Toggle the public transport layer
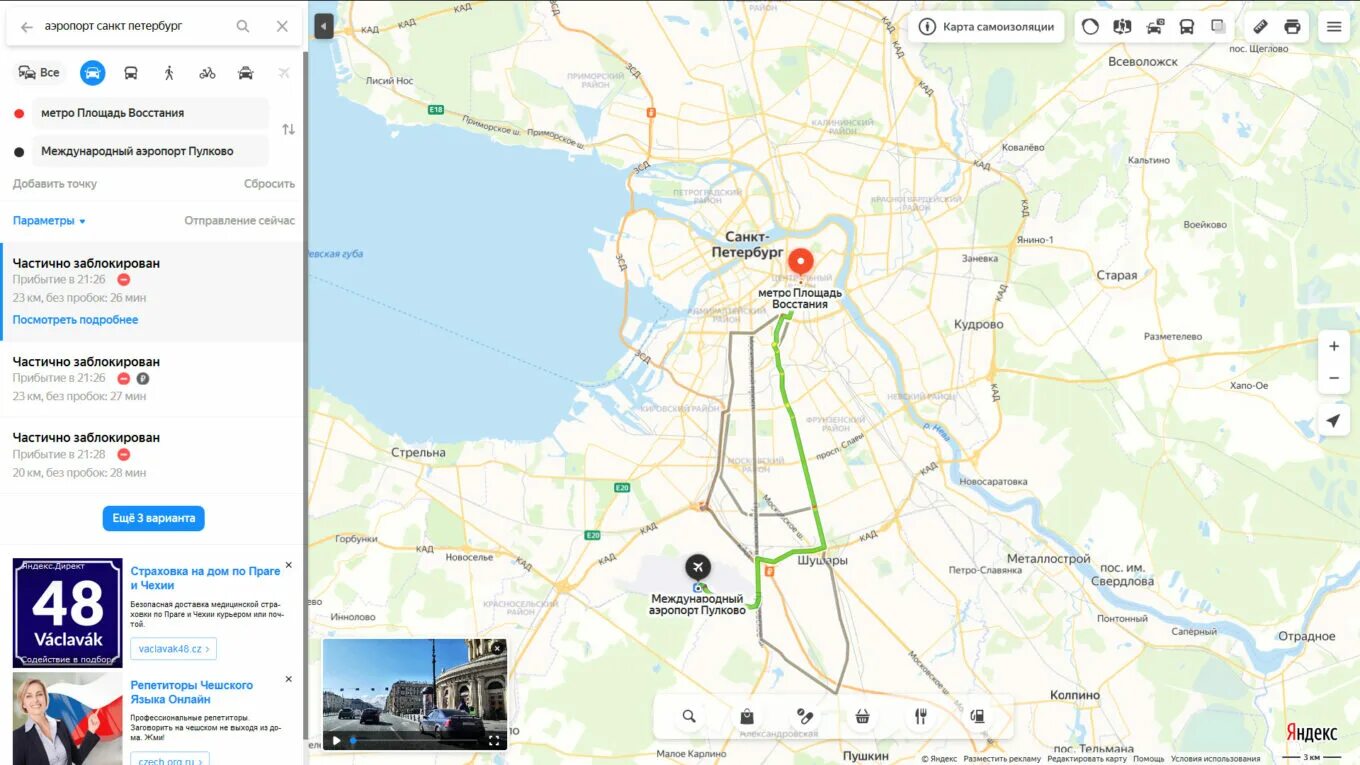Image resolution: width=1360 pixels, height=765 pixels. coord(1186,27)
